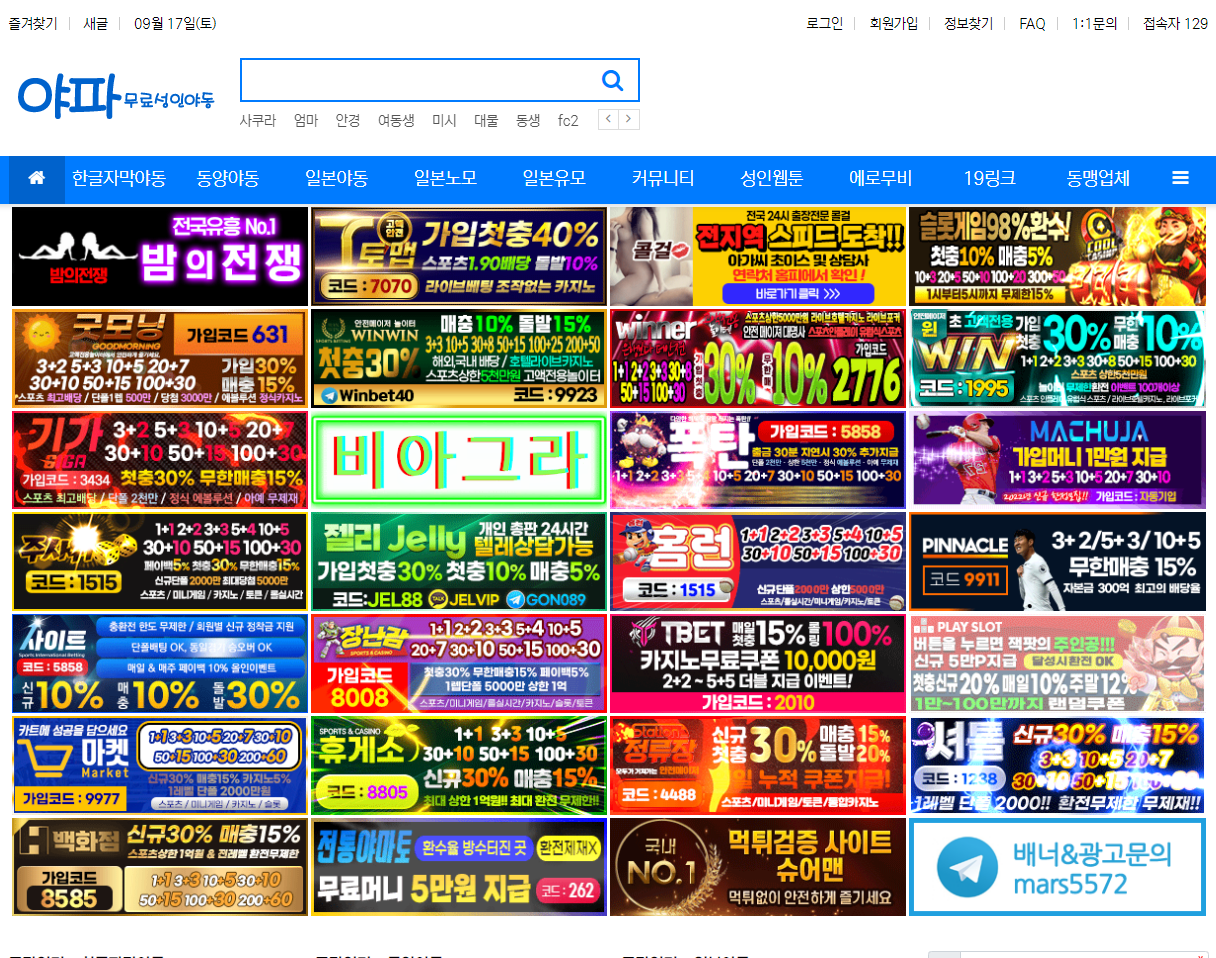
Task: Open the FAQ link
Action: click(1032, 24)
